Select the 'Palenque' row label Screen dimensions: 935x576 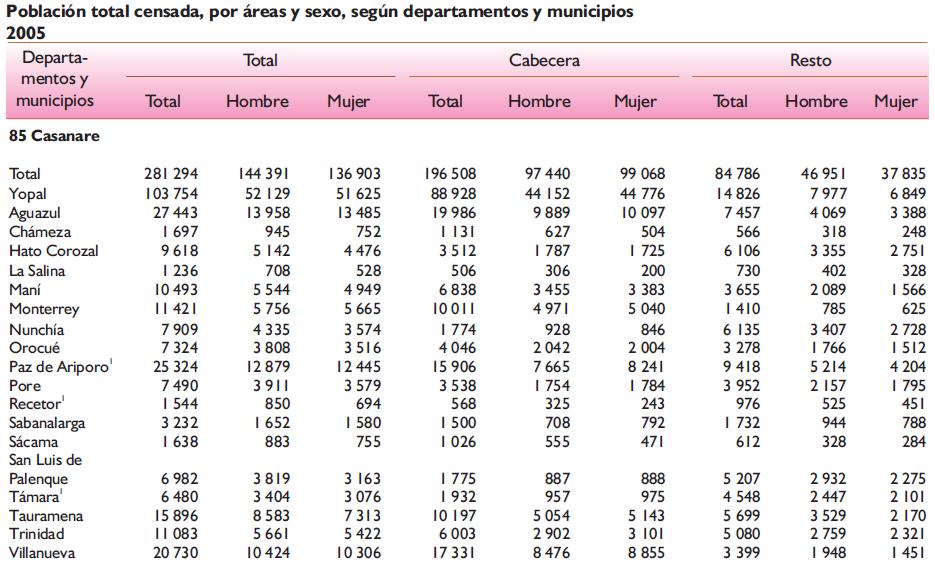click(x=38, y=479)
